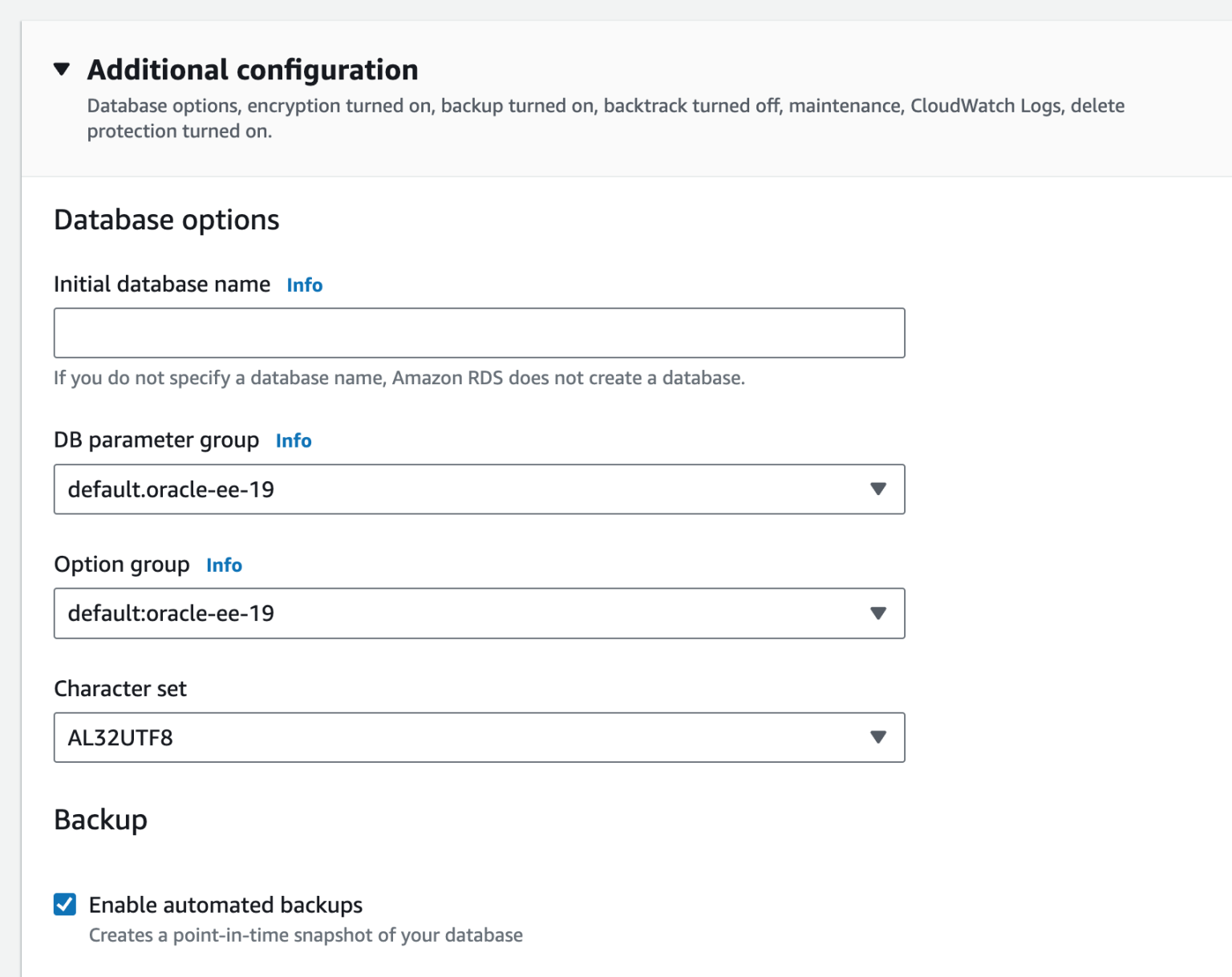Click the Option group dropdown arrow
Image resolution: width=1232 pixels, height=977 pixels.
point(879,614)
